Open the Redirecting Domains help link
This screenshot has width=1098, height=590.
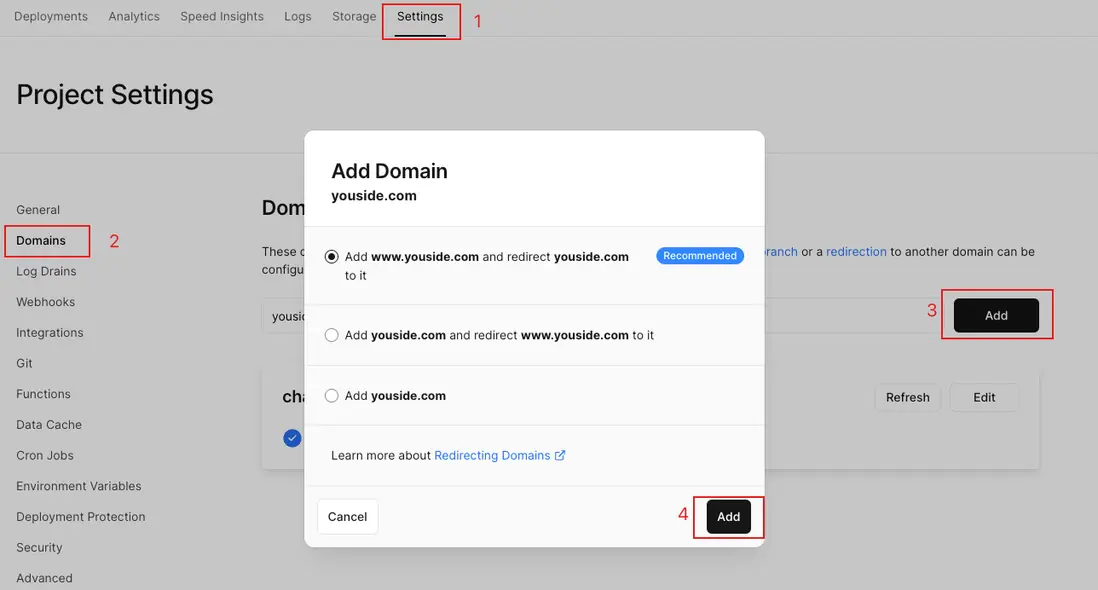point(492,455)
